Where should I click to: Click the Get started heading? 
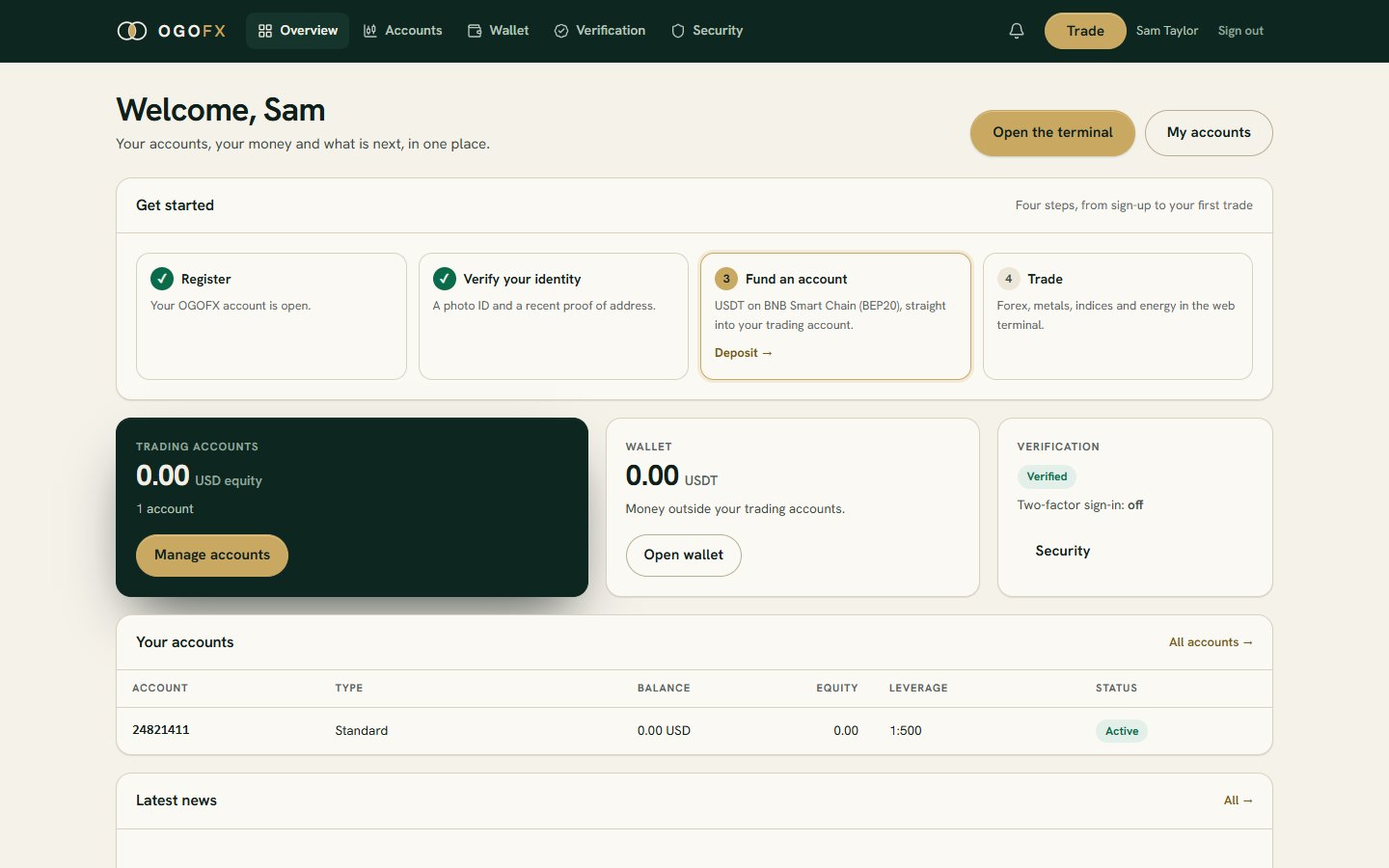175,205
